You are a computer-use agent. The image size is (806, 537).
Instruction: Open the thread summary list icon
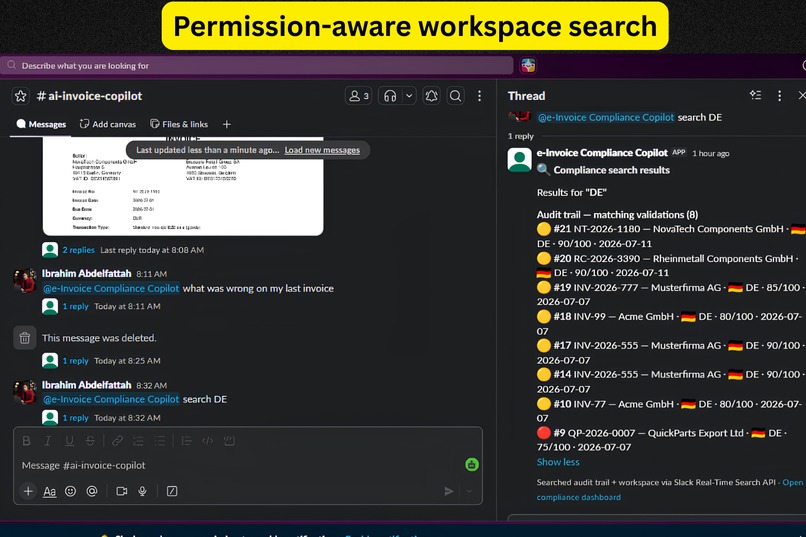756,96
